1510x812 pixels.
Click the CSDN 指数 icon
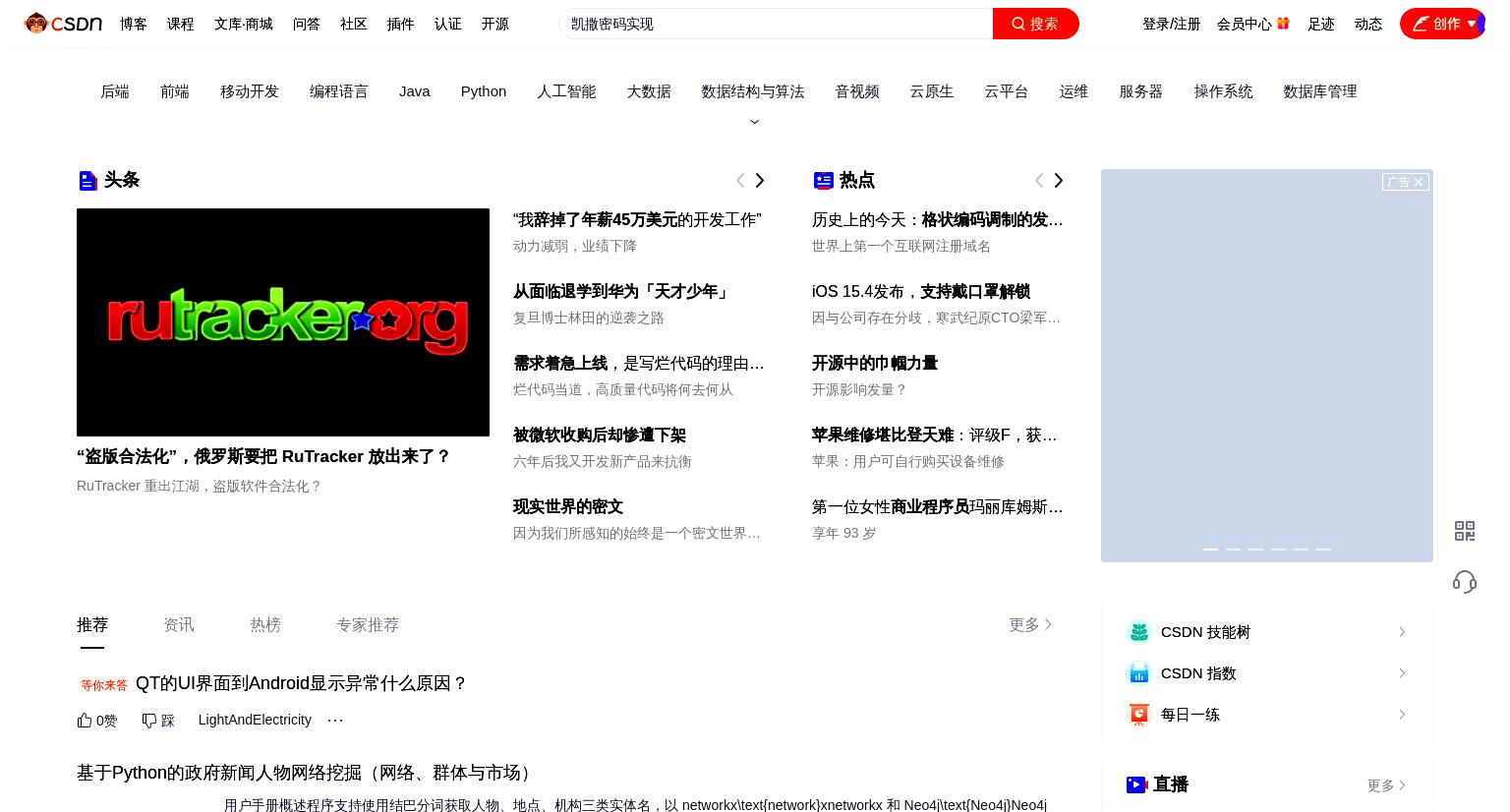1139,673
